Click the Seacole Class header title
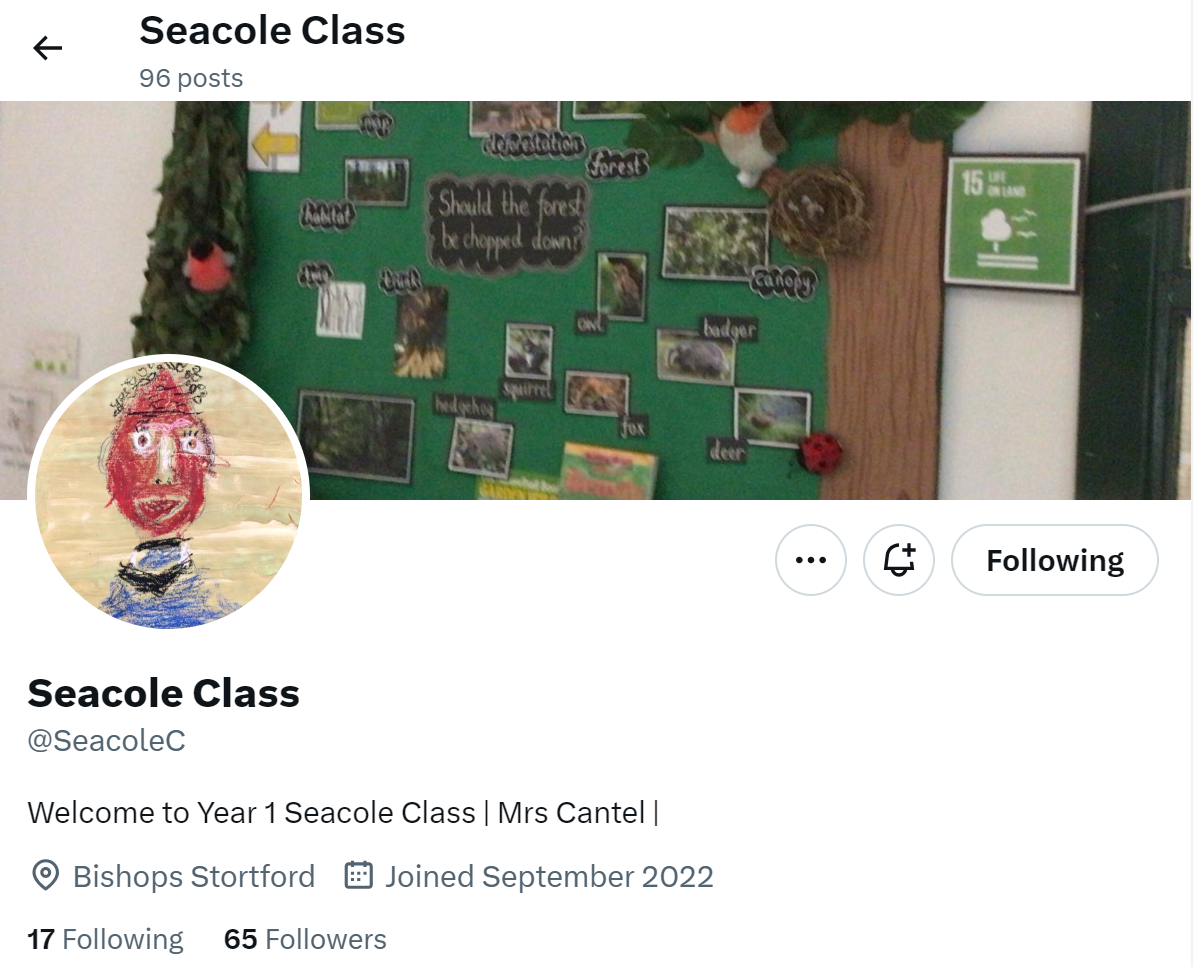 272,30
